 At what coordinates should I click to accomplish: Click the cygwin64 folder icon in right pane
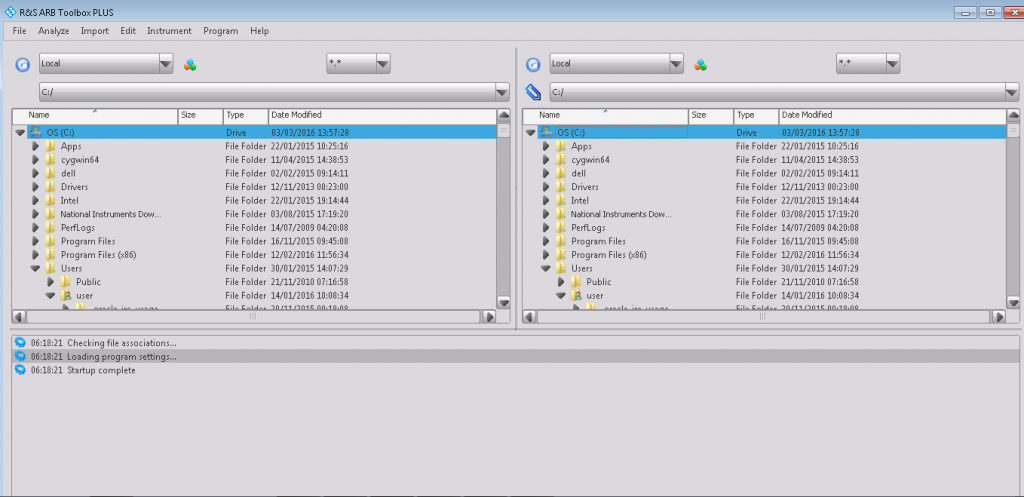[560, 160]
